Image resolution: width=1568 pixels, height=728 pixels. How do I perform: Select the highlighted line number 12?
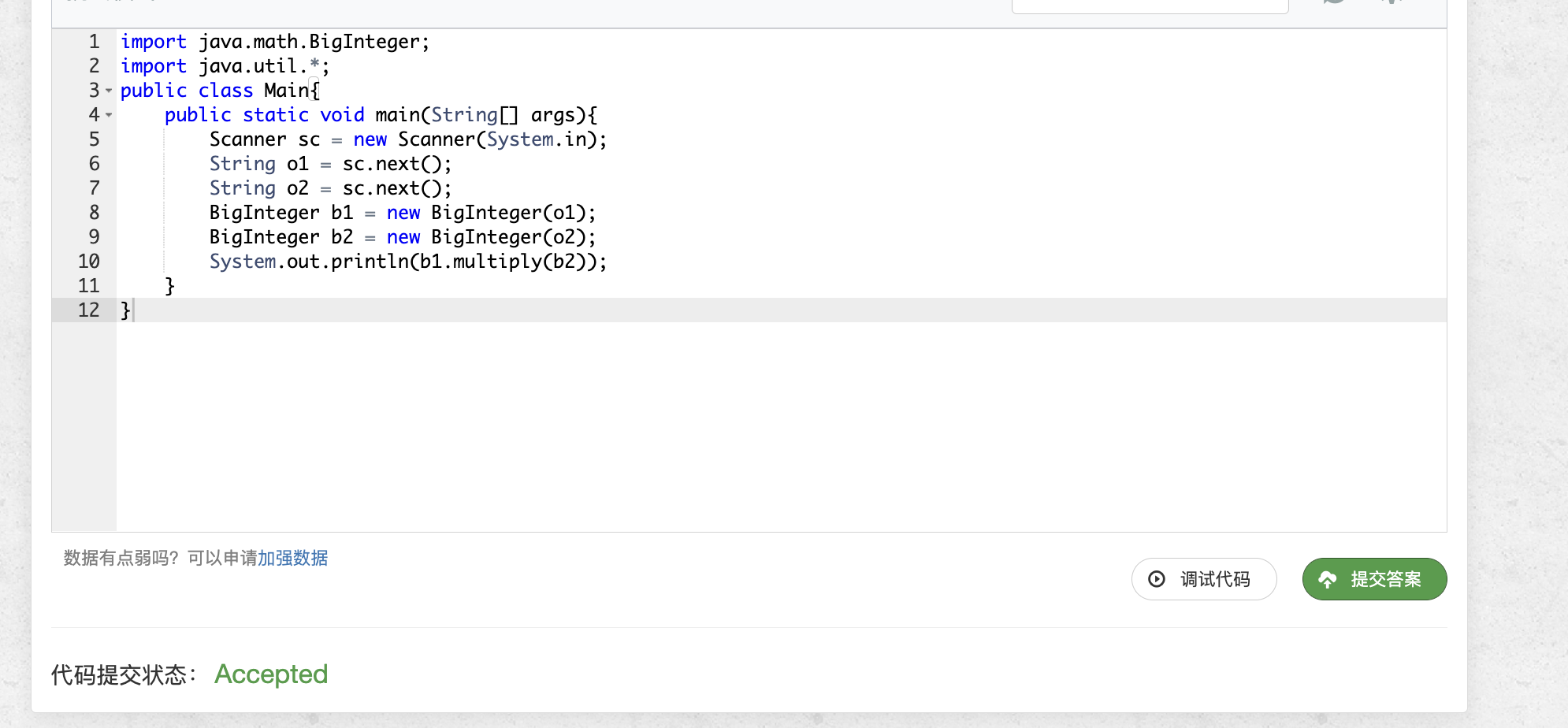(x=89, y=310)
